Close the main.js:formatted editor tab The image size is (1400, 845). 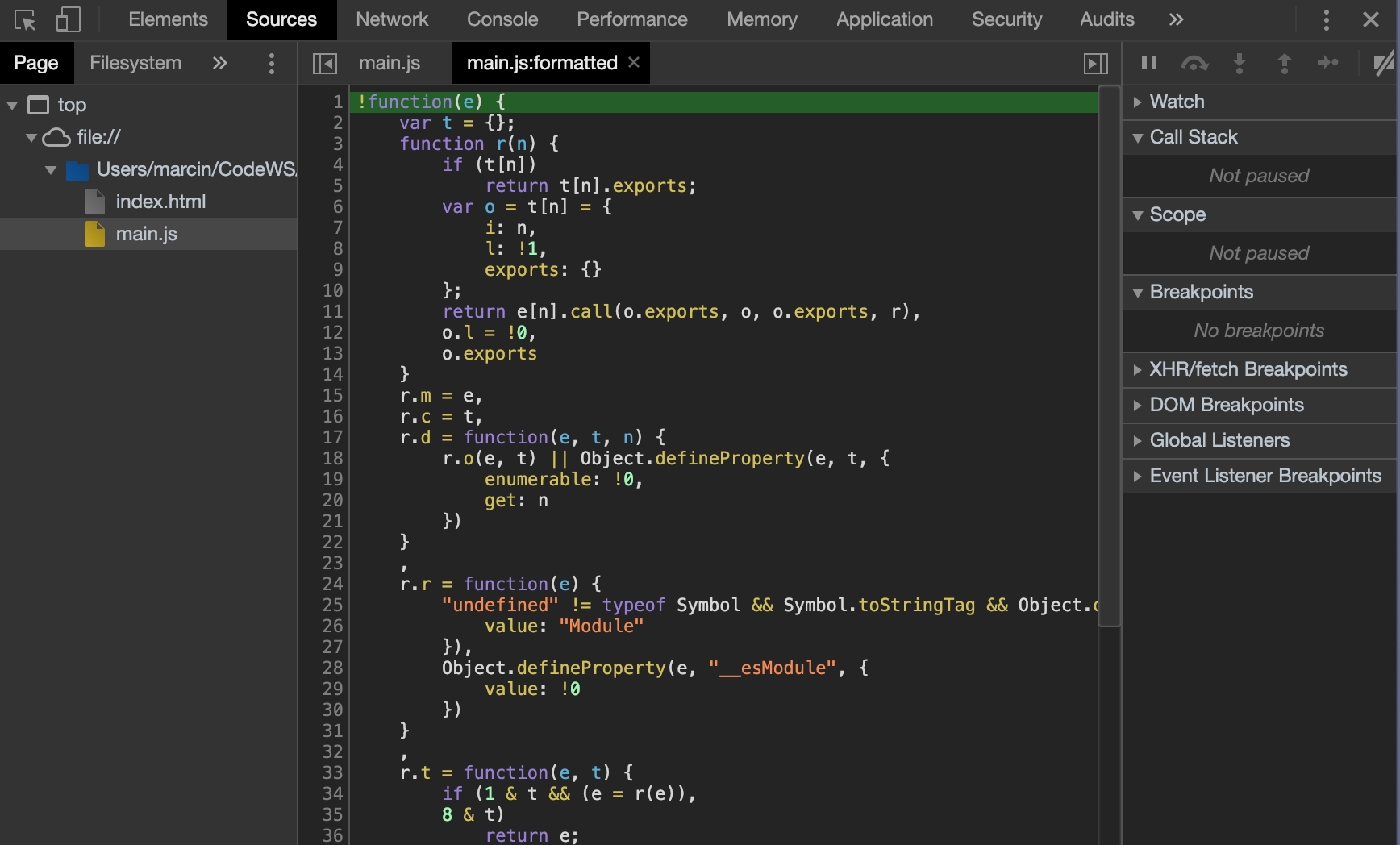point(633,62)
